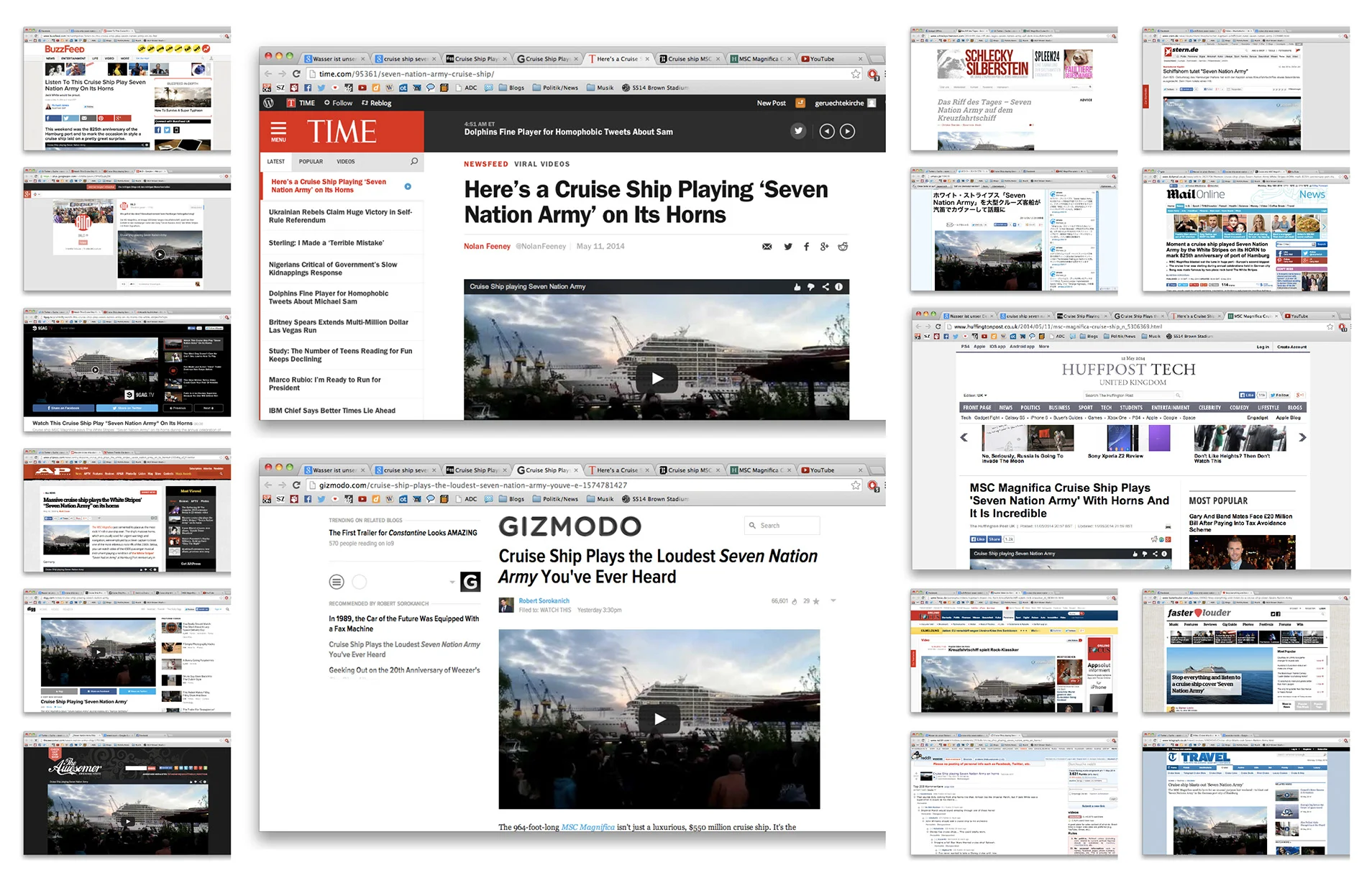This screenshot has width=1372, height=878.
Task: Click Gizmodo search field
Action: coord(782,526)
